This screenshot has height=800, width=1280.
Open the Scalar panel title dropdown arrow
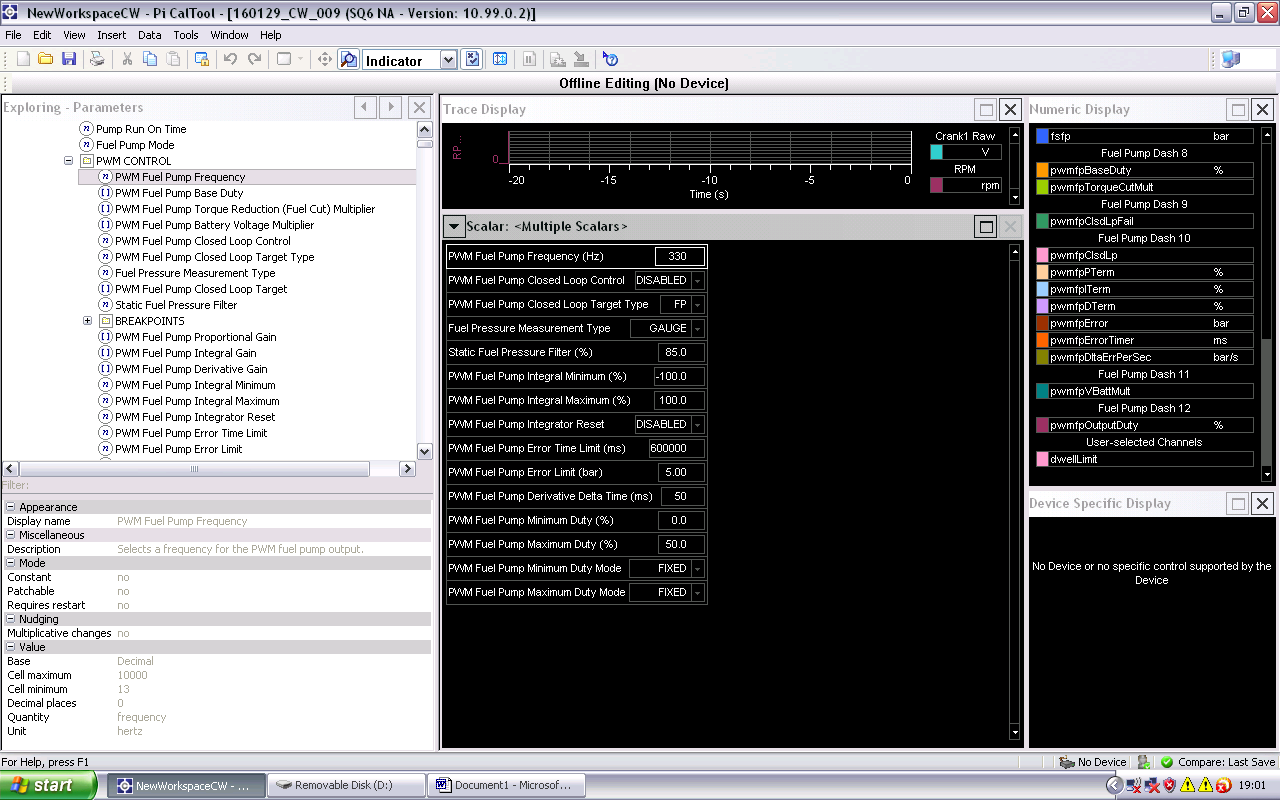click(454, 227)
